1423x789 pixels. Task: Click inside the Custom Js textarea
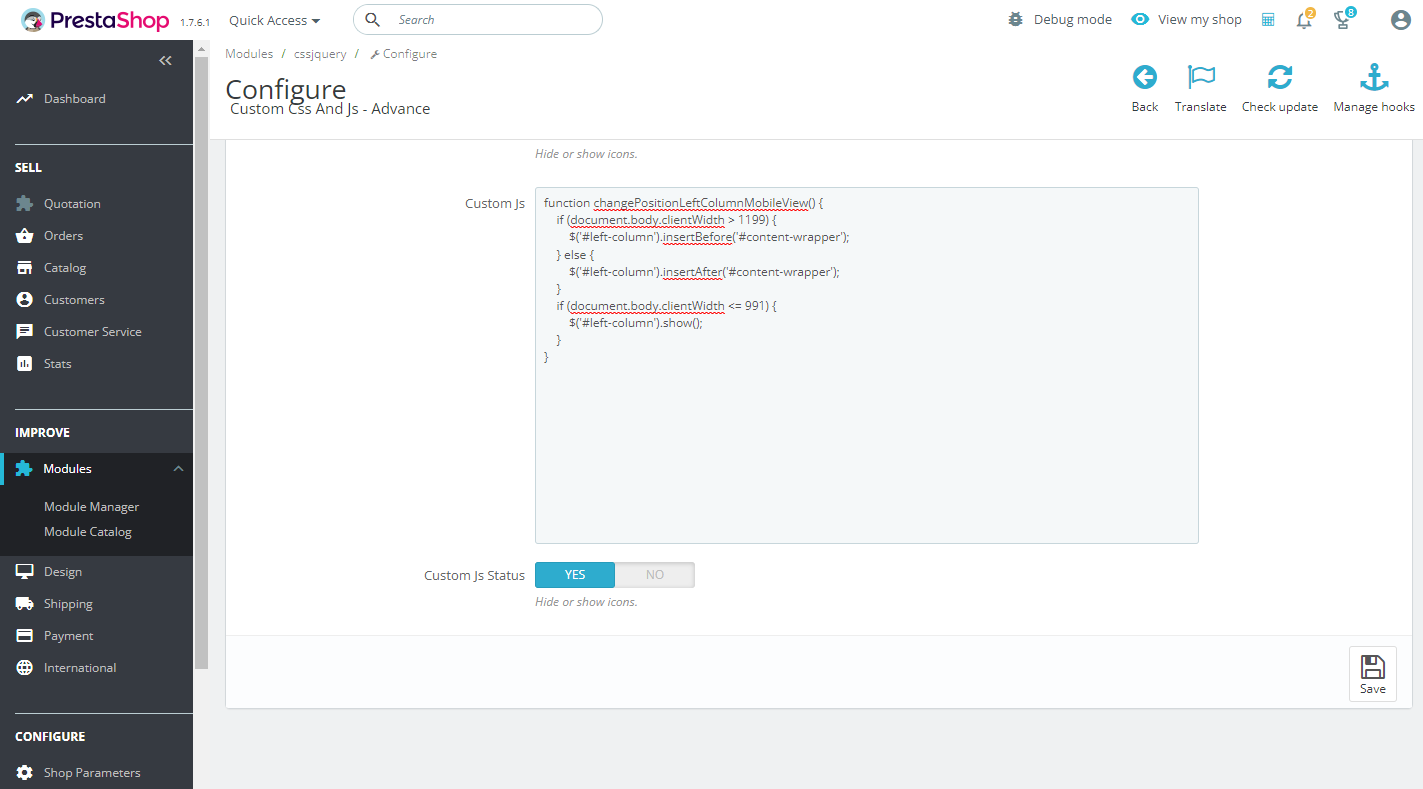coord(867,365)
